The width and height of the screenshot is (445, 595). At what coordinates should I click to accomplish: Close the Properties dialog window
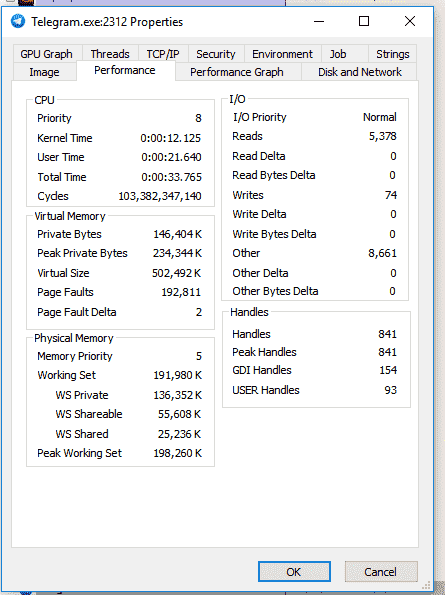click(x=410, y=21)
